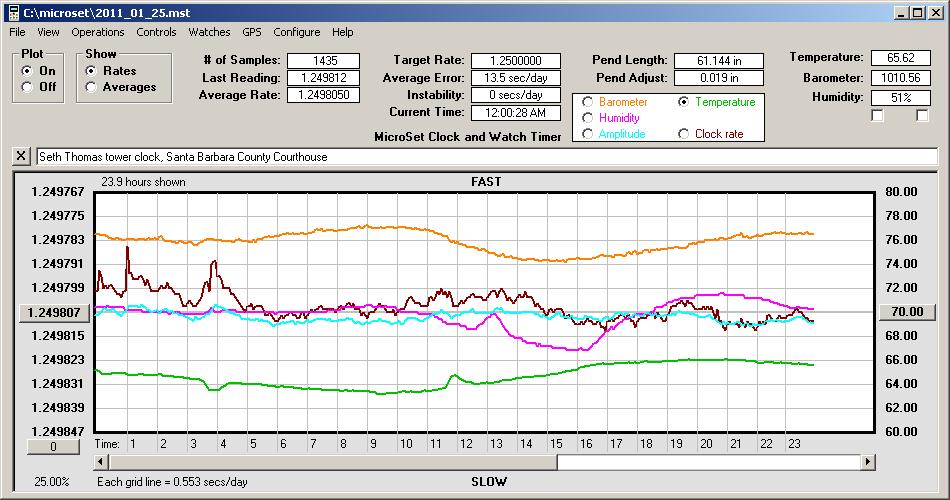This screenshot has width=950, height=500.
Task: Click the 80.00 right axis label
Action: (901, 192)
